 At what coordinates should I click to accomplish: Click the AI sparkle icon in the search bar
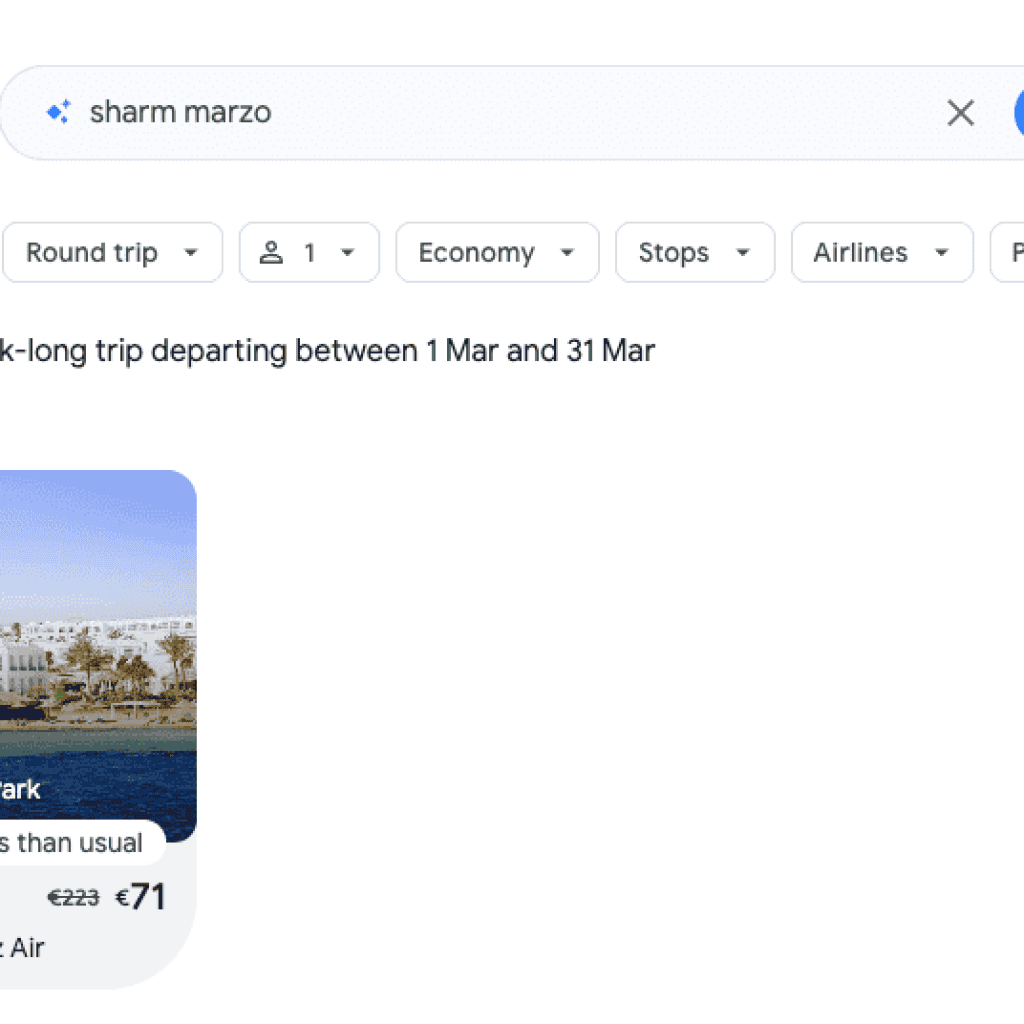point(57,112)
